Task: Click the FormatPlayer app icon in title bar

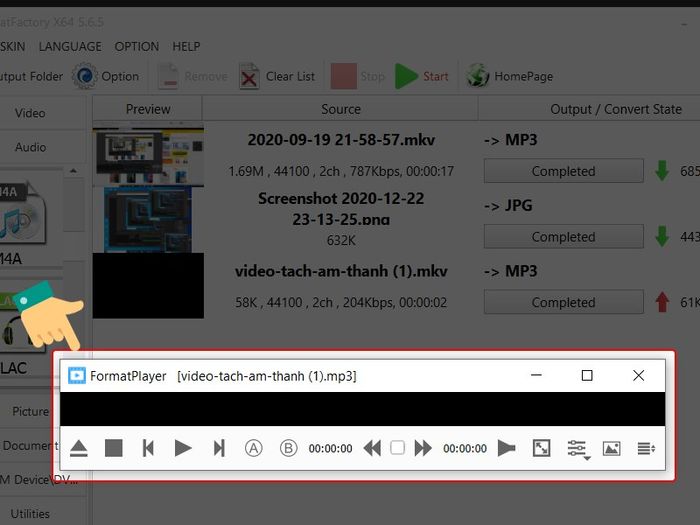Action: click(76, 376)
